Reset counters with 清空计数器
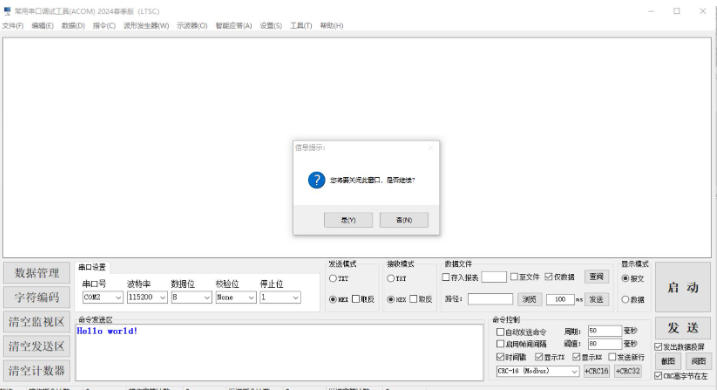This screenshot has height=390, width=717. [x=37, y=370]
